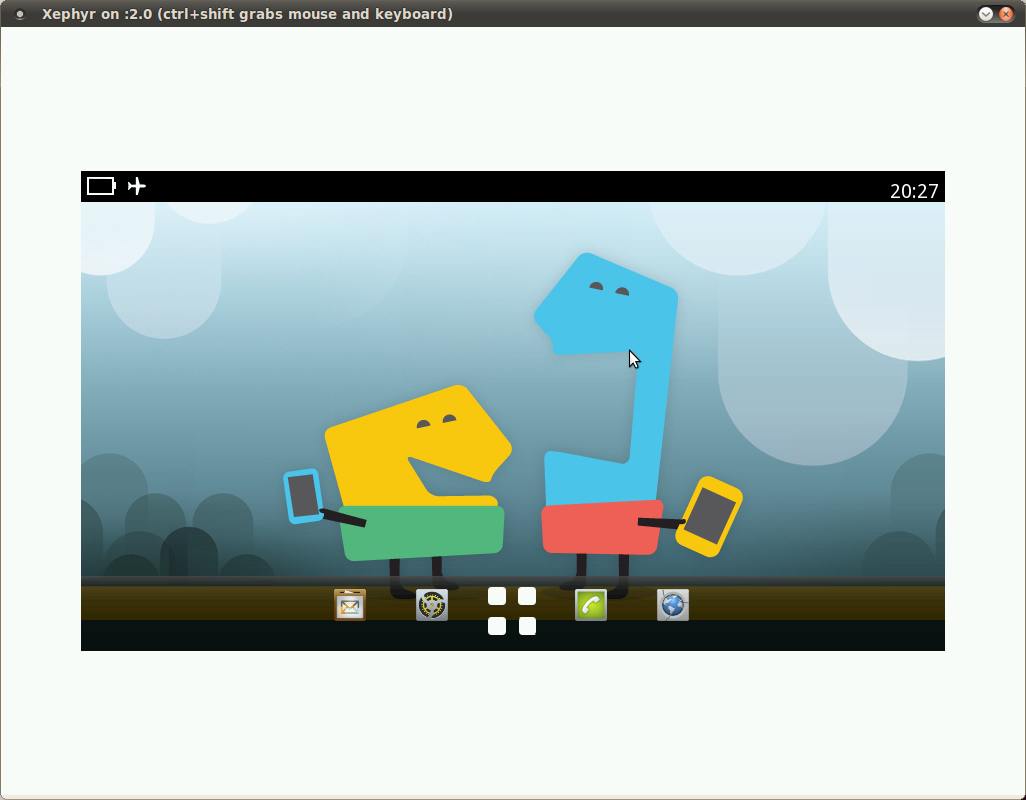Image resolution: width=1026 pixels, height=800 pixels.
Task: Open the app grid launcher
Action: pos(512,611)
